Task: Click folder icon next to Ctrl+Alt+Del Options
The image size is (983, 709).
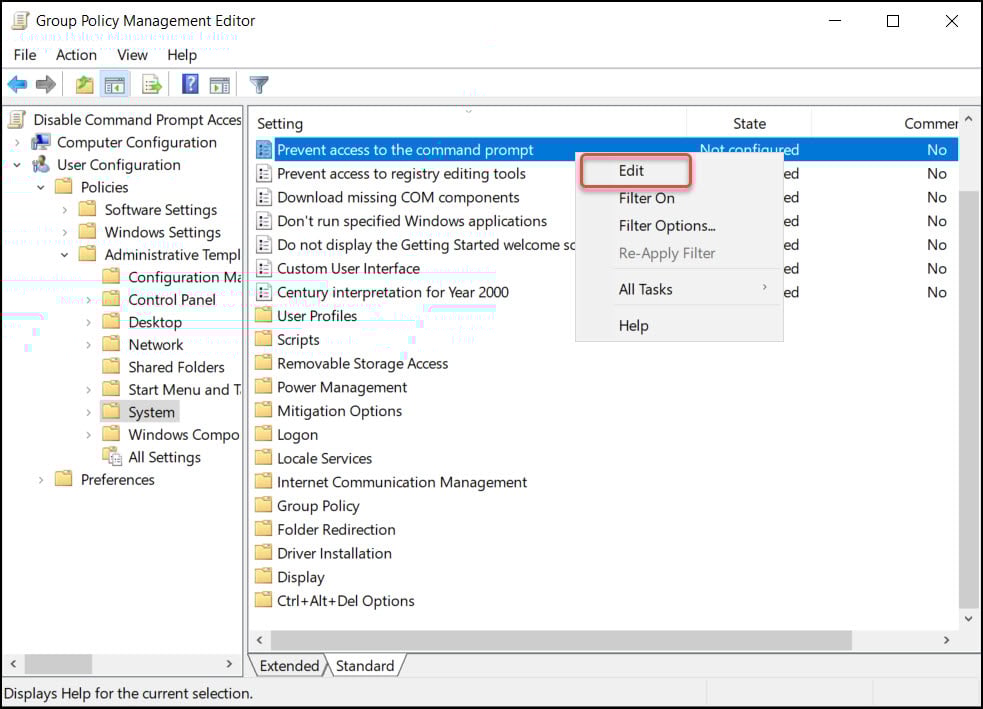Action: (263, 600)
